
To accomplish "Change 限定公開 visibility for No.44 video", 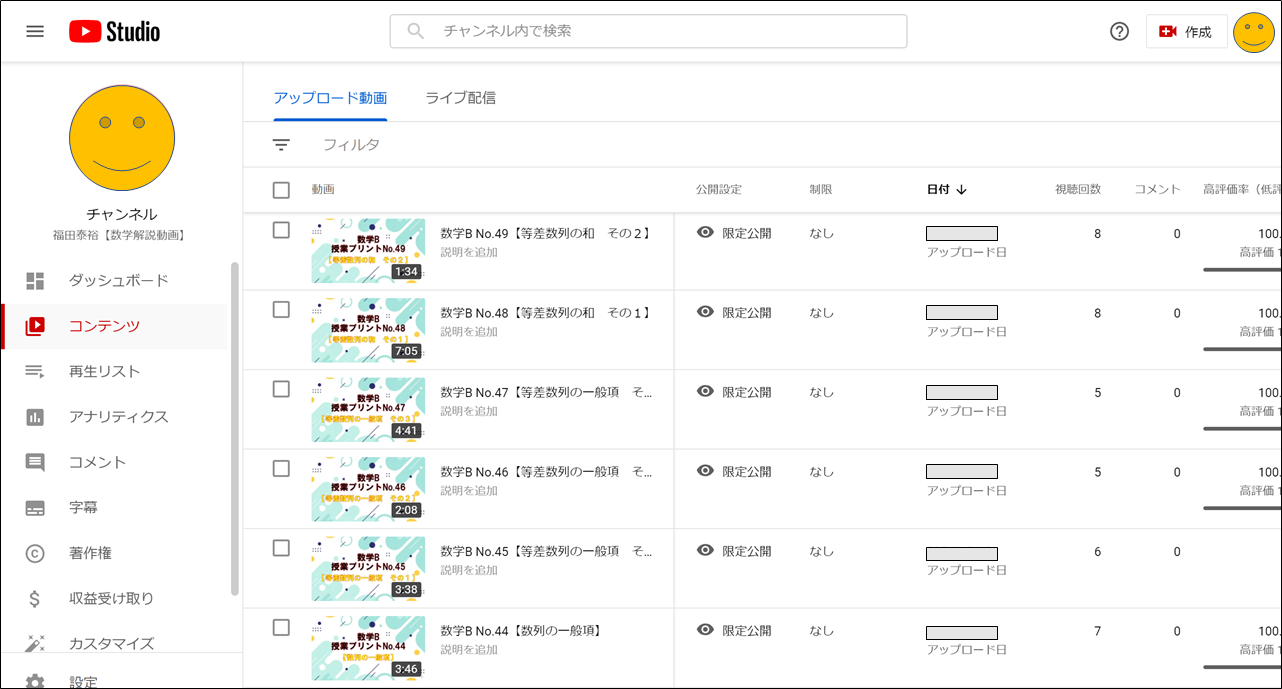I will pyautogui.click(x=735, y=631).
